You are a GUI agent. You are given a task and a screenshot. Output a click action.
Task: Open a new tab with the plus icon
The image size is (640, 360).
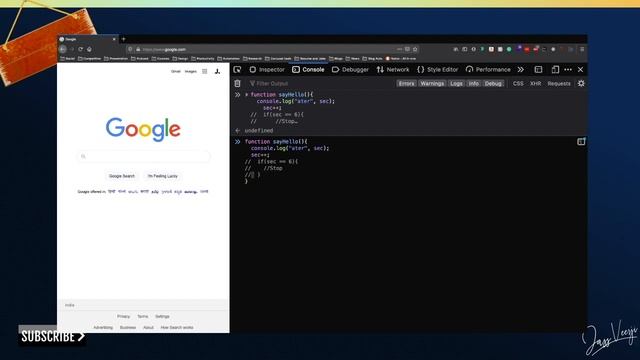point(123,39)
